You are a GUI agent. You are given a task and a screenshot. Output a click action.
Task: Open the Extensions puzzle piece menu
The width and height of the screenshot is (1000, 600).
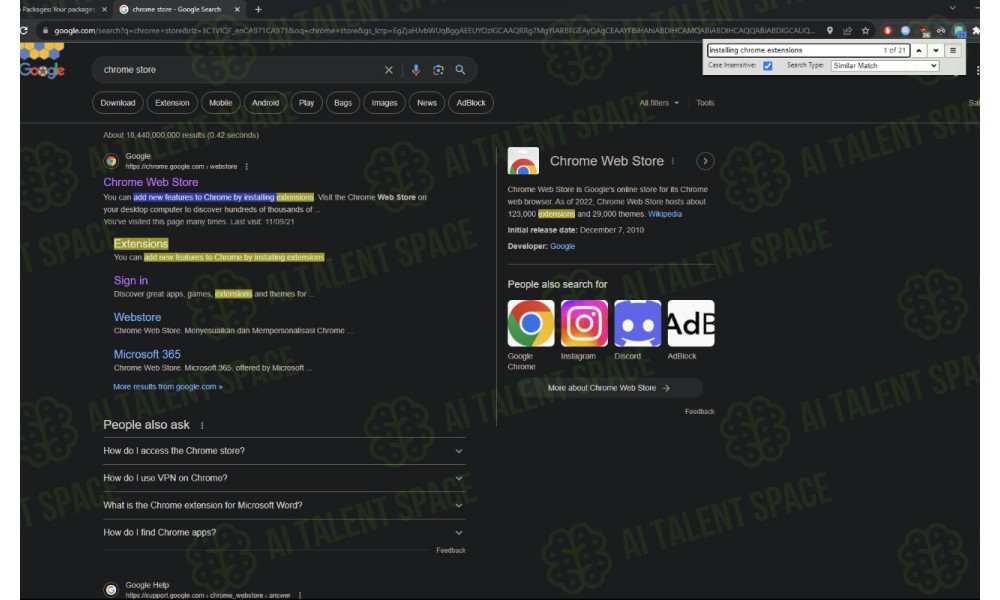point(976,30)
